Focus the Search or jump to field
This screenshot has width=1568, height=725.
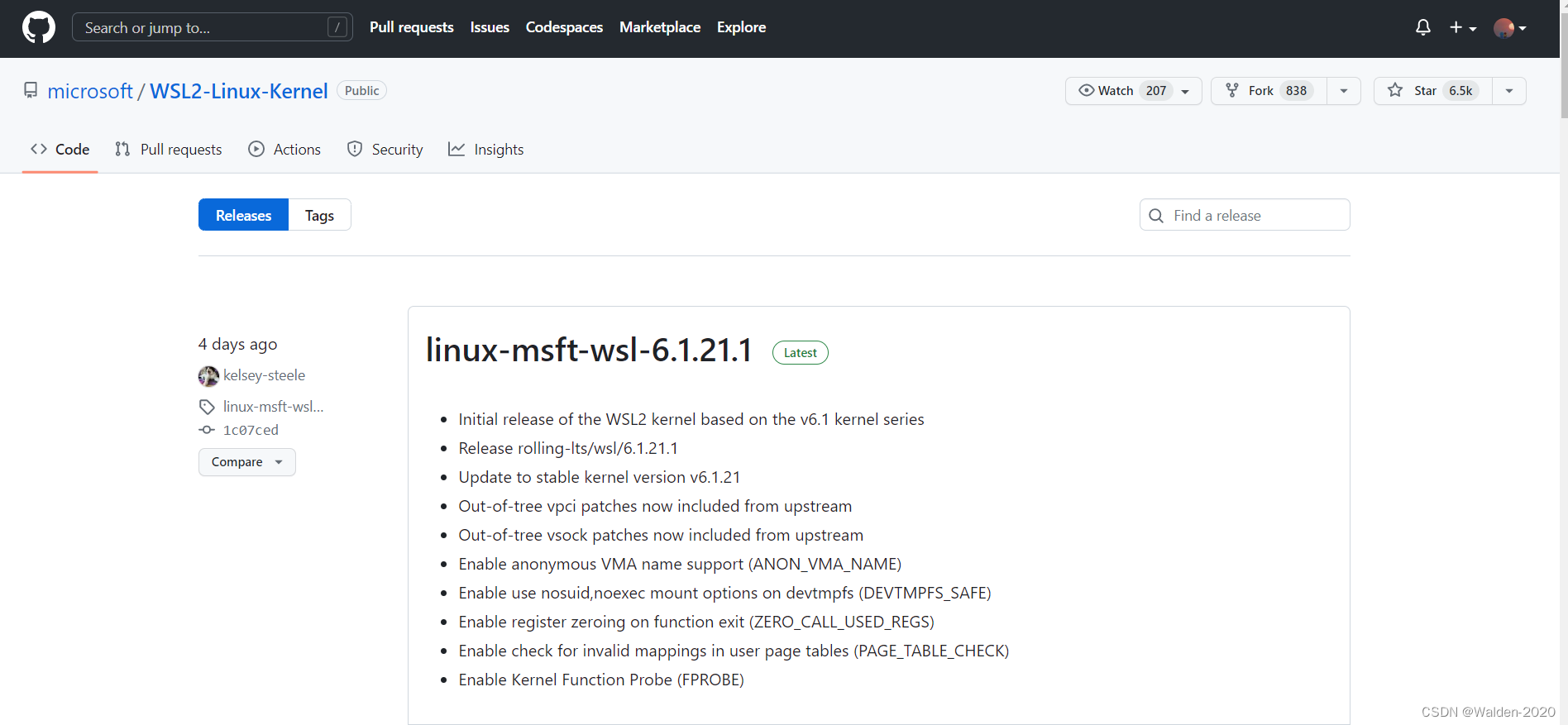click(213, 27)
